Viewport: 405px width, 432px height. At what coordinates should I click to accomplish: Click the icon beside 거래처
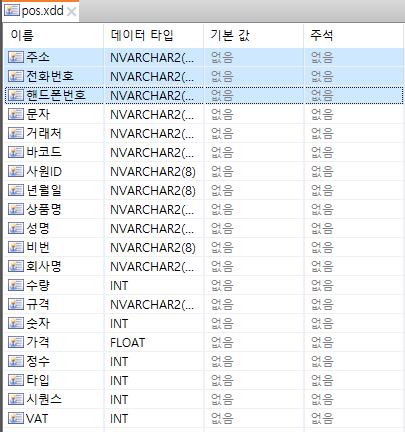pyautogui.click(x=16, y=133)
